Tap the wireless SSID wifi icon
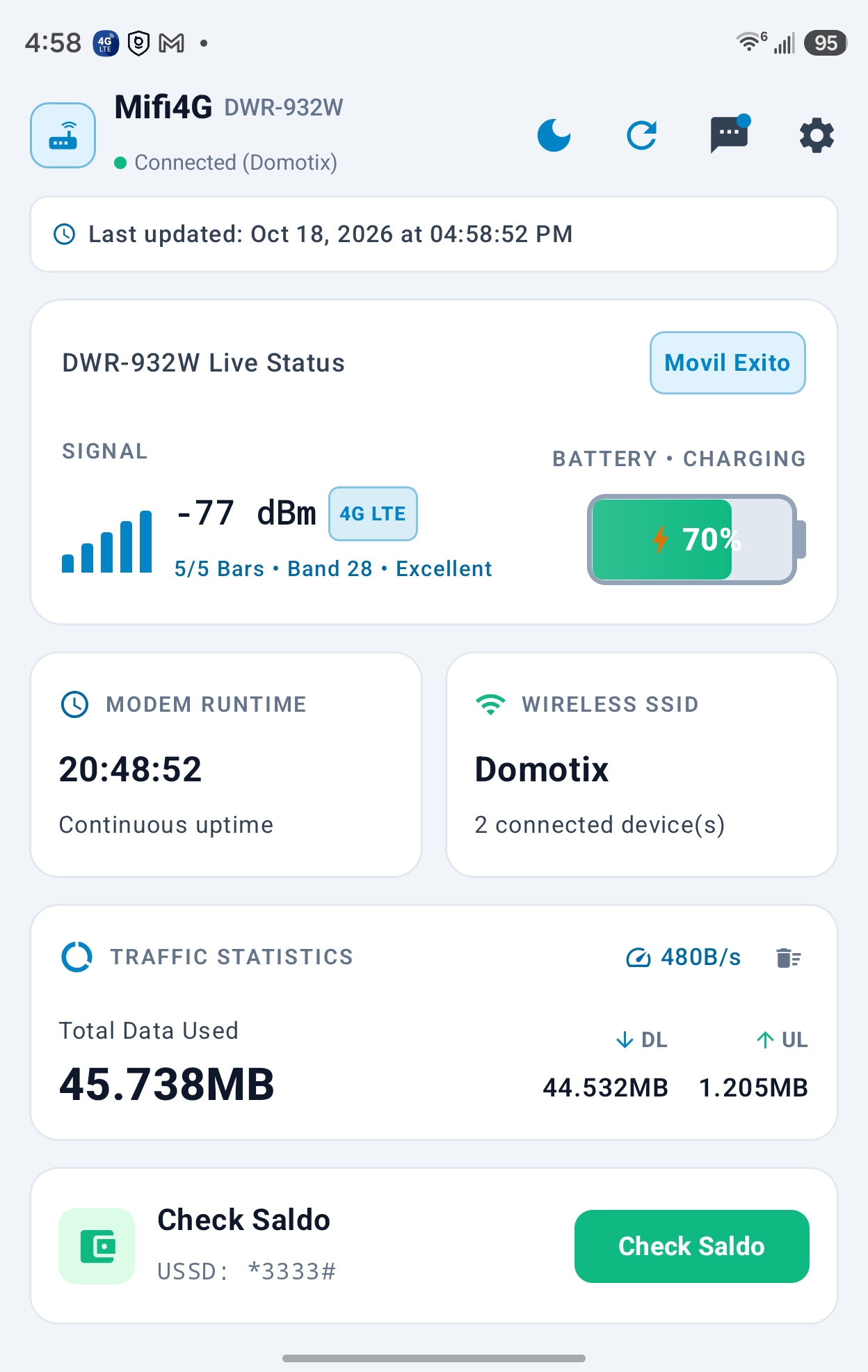The height and width of the screenshot is (1372, 868). click(x=490, y=704)
